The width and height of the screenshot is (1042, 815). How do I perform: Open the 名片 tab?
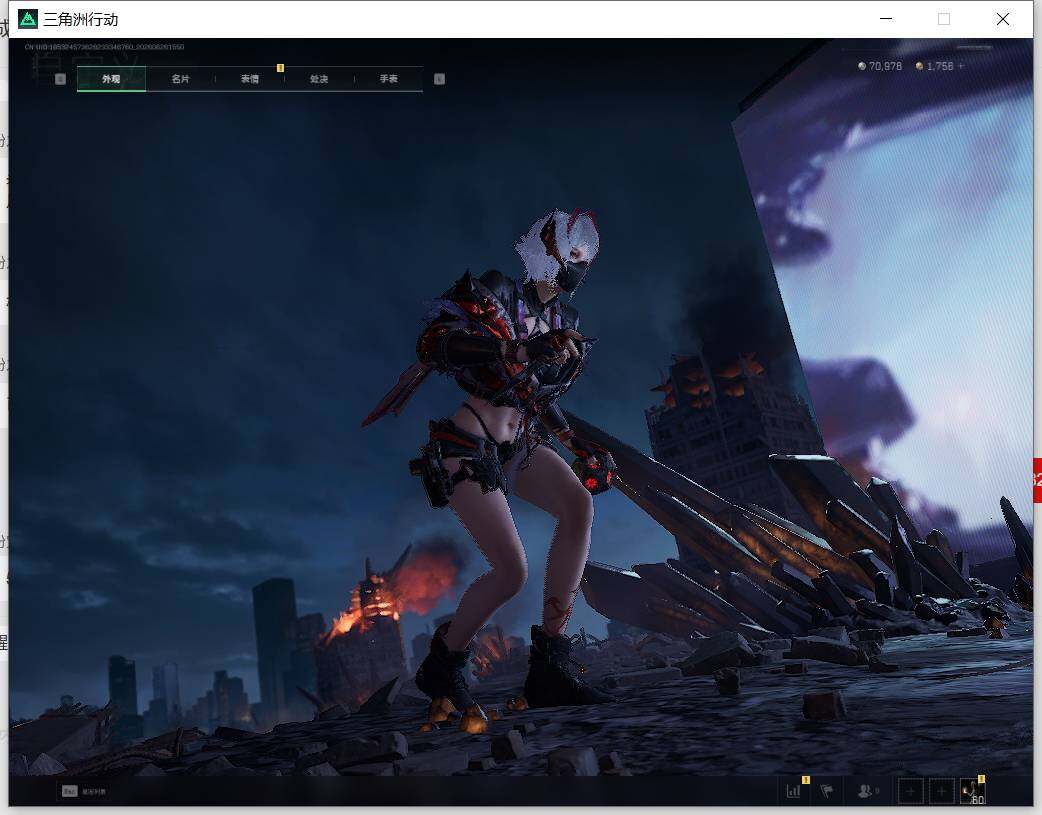tap(180, 79)
